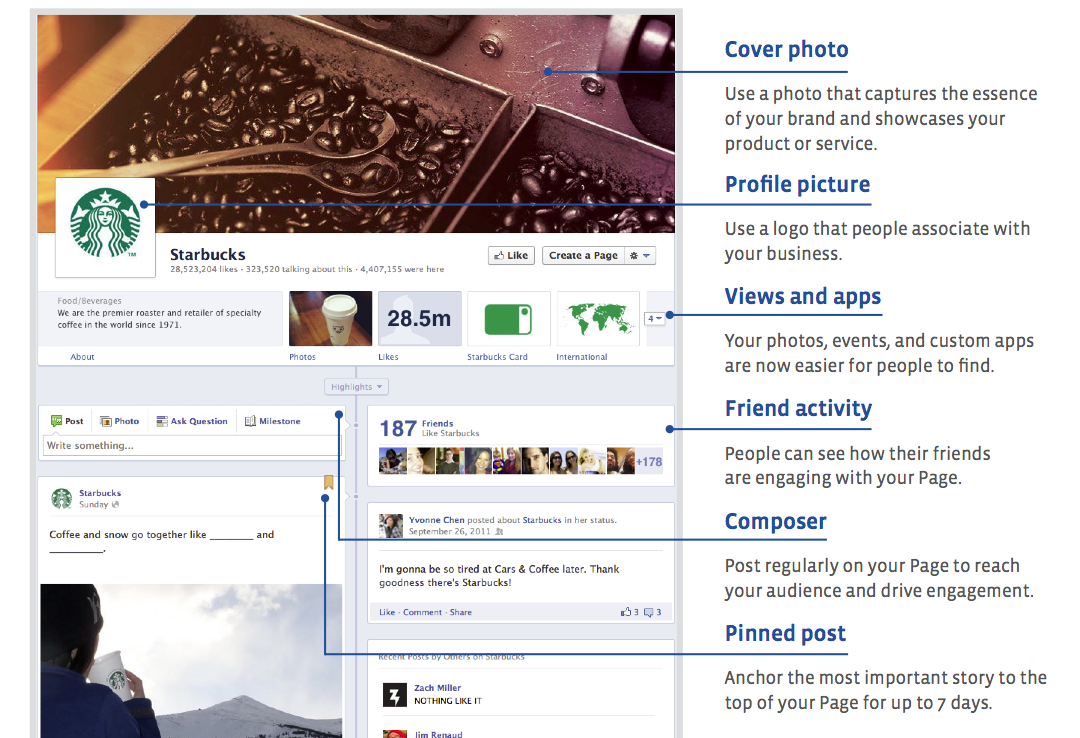1080x738 pixels.
Task: Click the September 26, 2011 timestamp
Action: point(450,531)
